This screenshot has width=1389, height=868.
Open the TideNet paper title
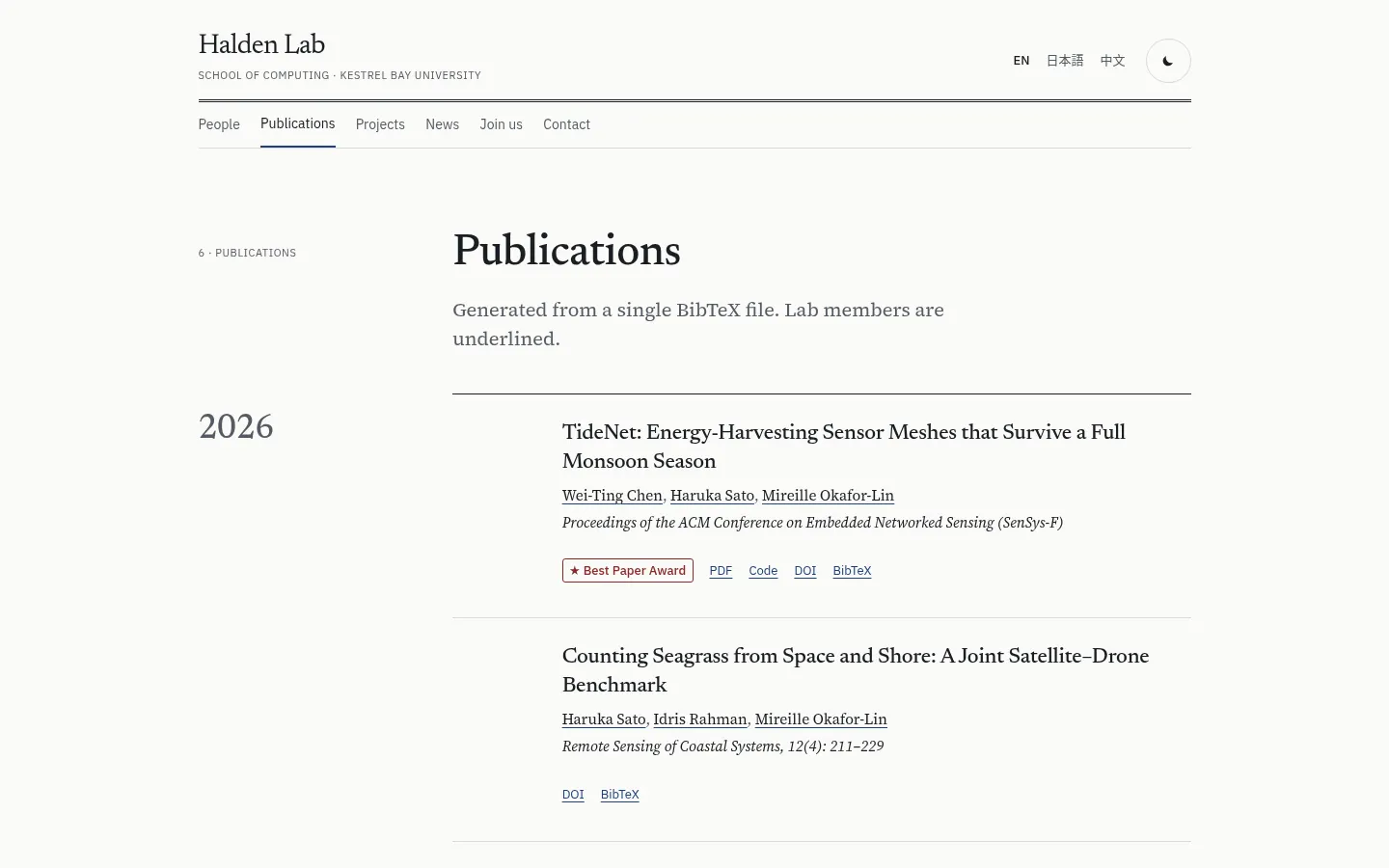[x=844, y=447]
